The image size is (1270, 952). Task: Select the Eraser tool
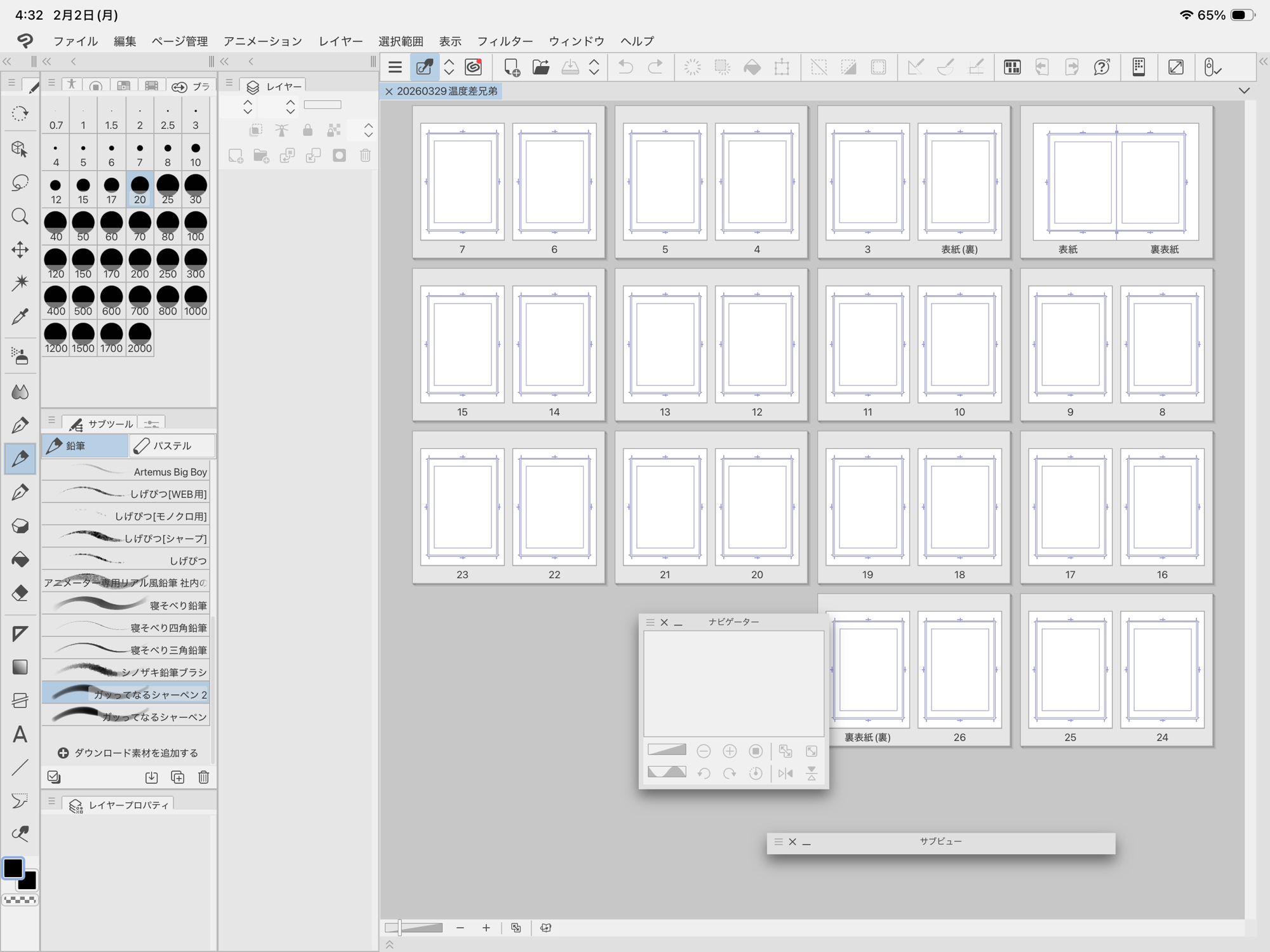[x=20, y=593]
